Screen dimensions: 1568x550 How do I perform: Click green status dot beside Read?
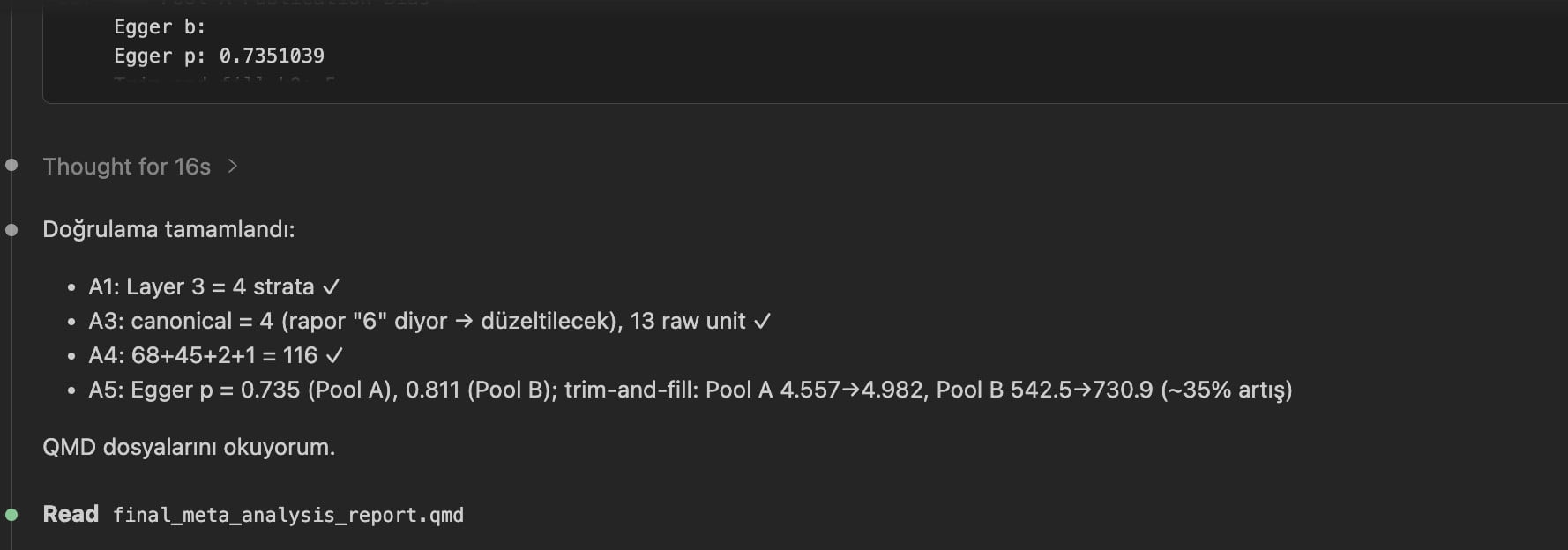[11, 514]
